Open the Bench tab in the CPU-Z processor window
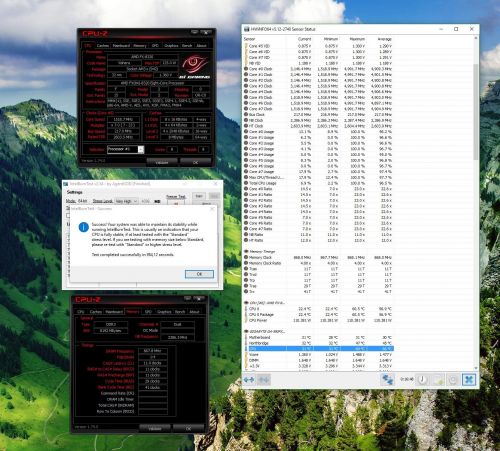This screenshot has height=451, width=500. click(187, 45)
